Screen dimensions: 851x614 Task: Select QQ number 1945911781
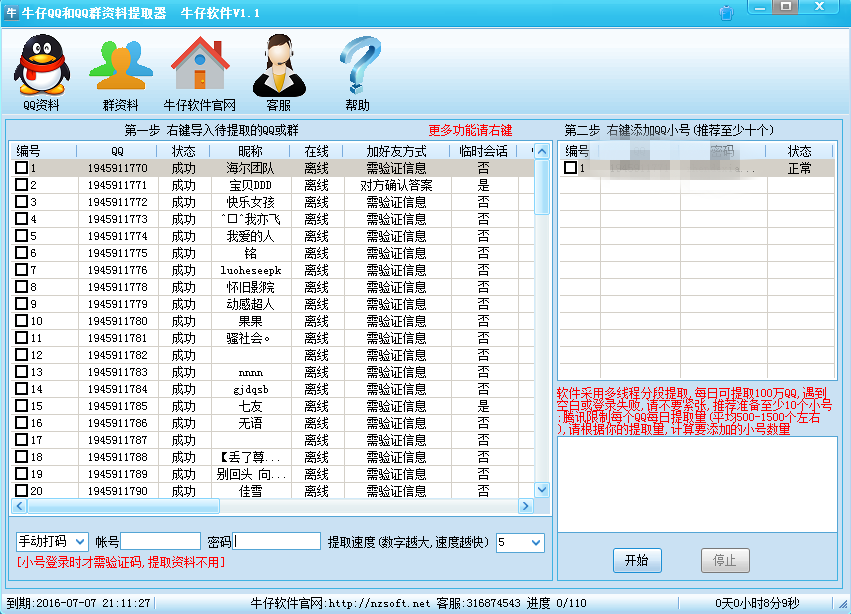point(117,338)
